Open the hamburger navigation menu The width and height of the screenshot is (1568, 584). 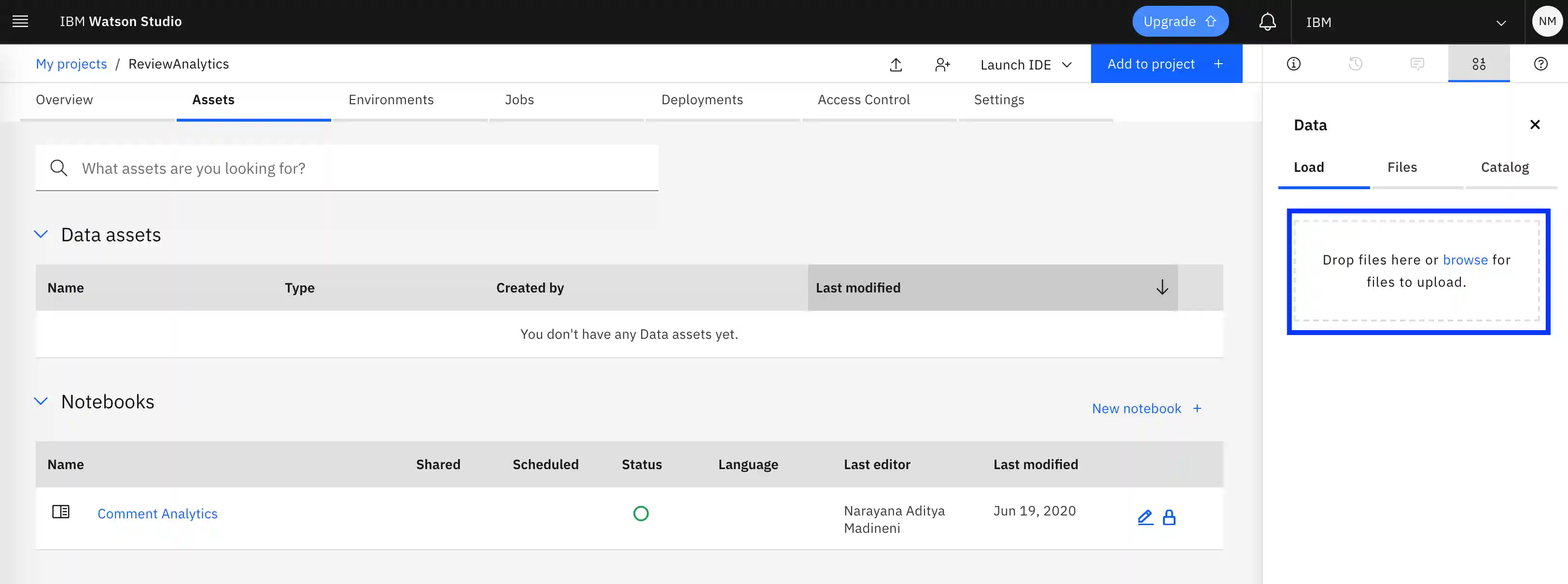[x=20, y=22]
